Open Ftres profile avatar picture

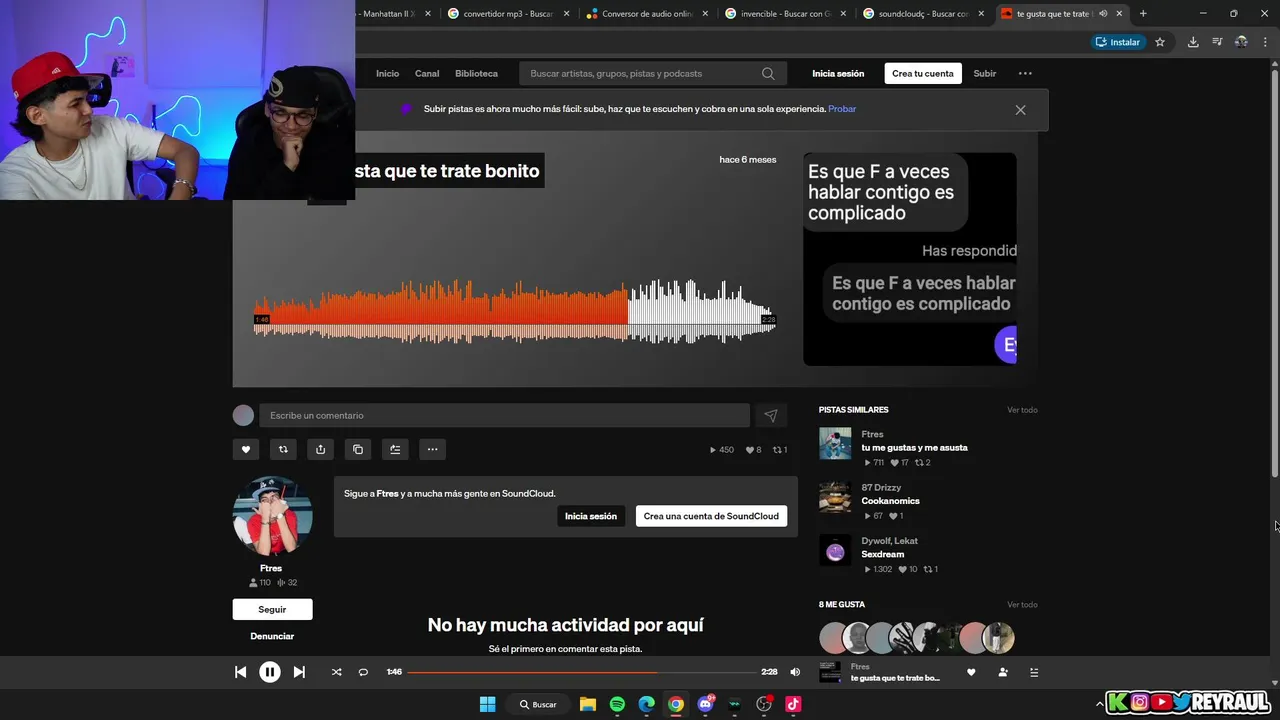tap(272, 516)
